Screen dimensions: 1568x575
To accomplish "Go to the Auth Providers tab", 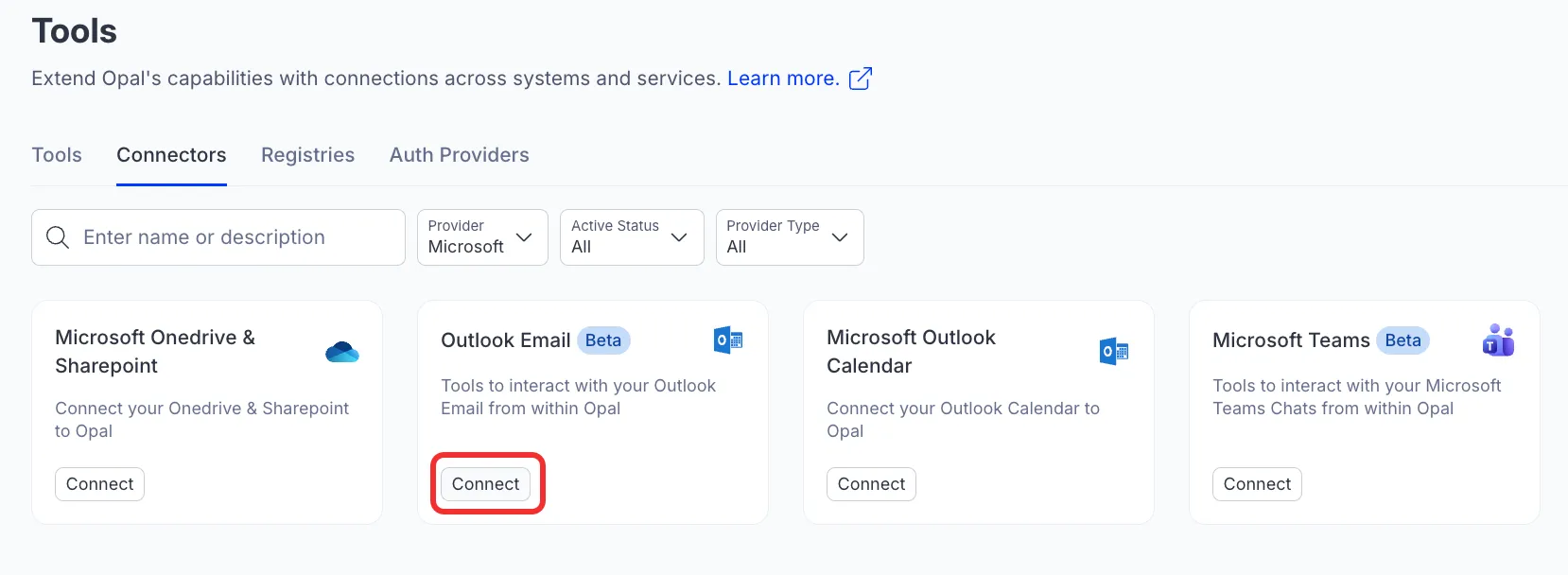I will [460, 155].
